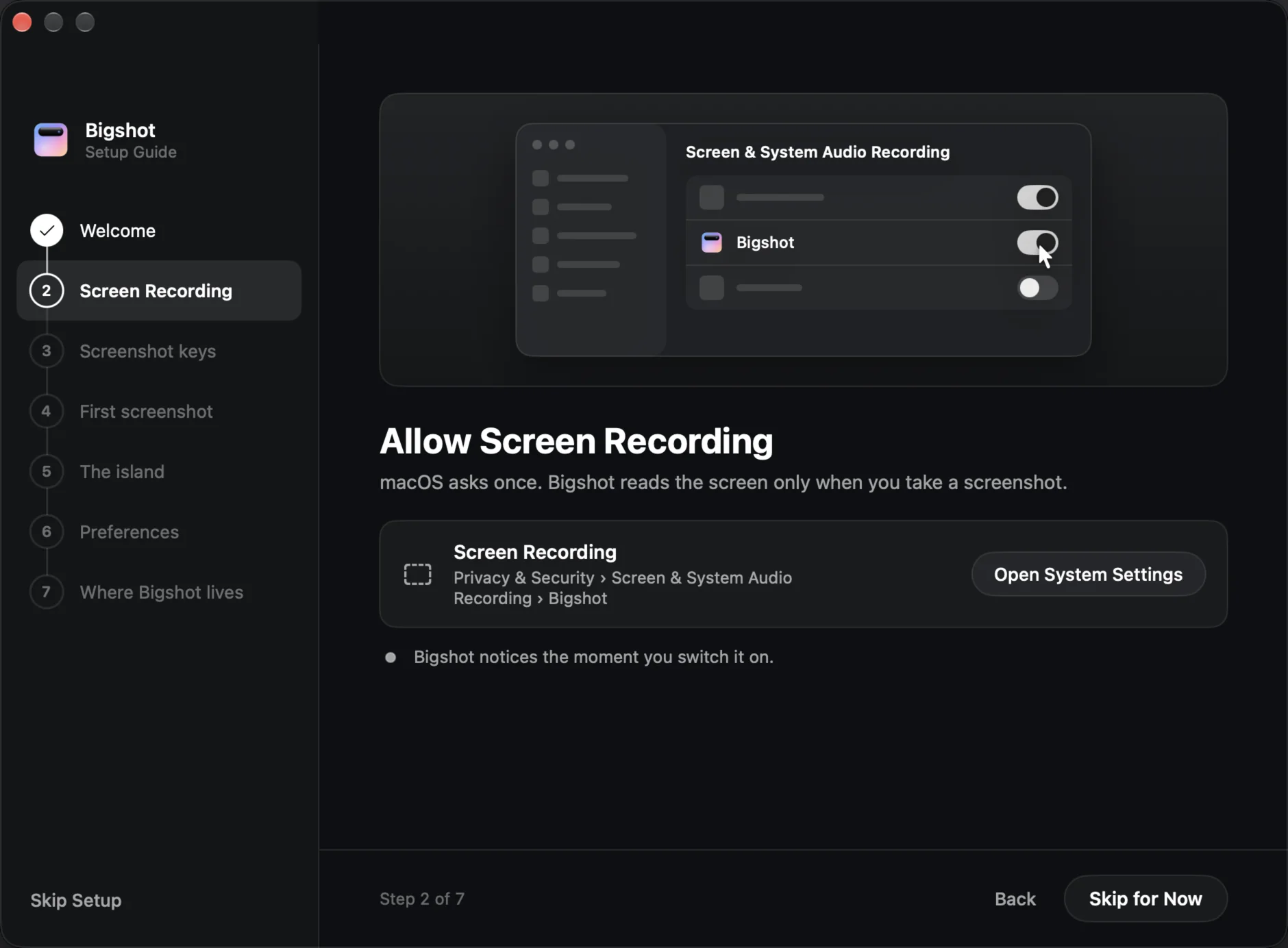Click the 'Step 2 of 7' label
The height and width of the screenshot is (948, 1288).
[x=422, y=899]
